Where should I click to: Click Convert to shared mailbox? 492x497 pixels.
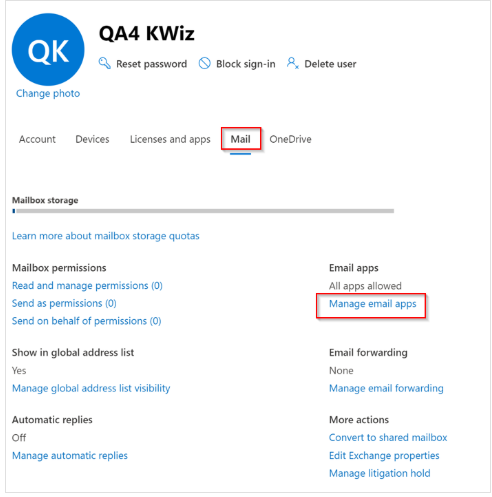pyautogui.click(x=388, y=438)
